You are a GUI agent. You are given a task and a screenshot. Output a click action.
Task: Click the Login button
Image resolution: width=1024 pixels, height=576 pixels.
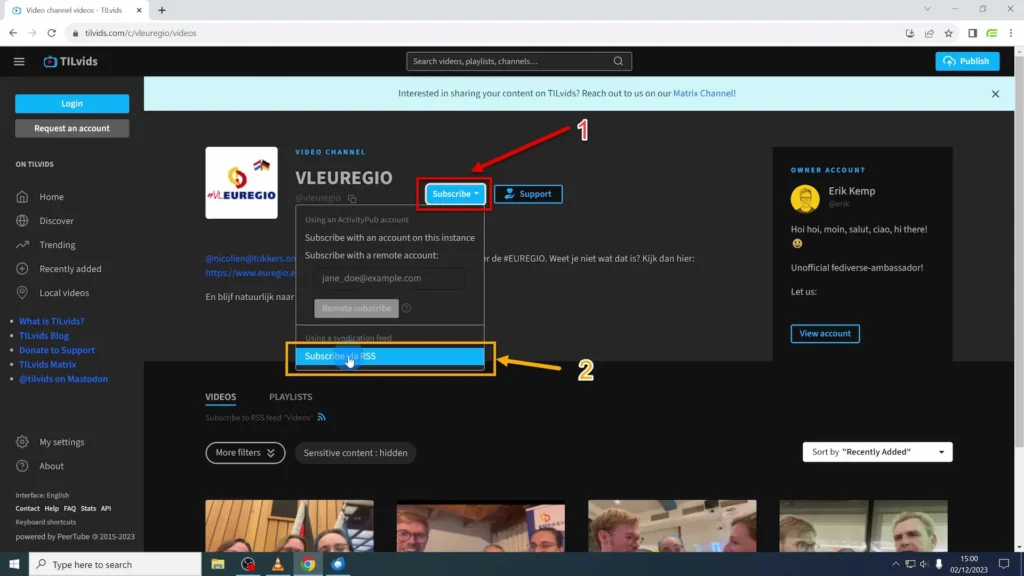coord(72,104)
